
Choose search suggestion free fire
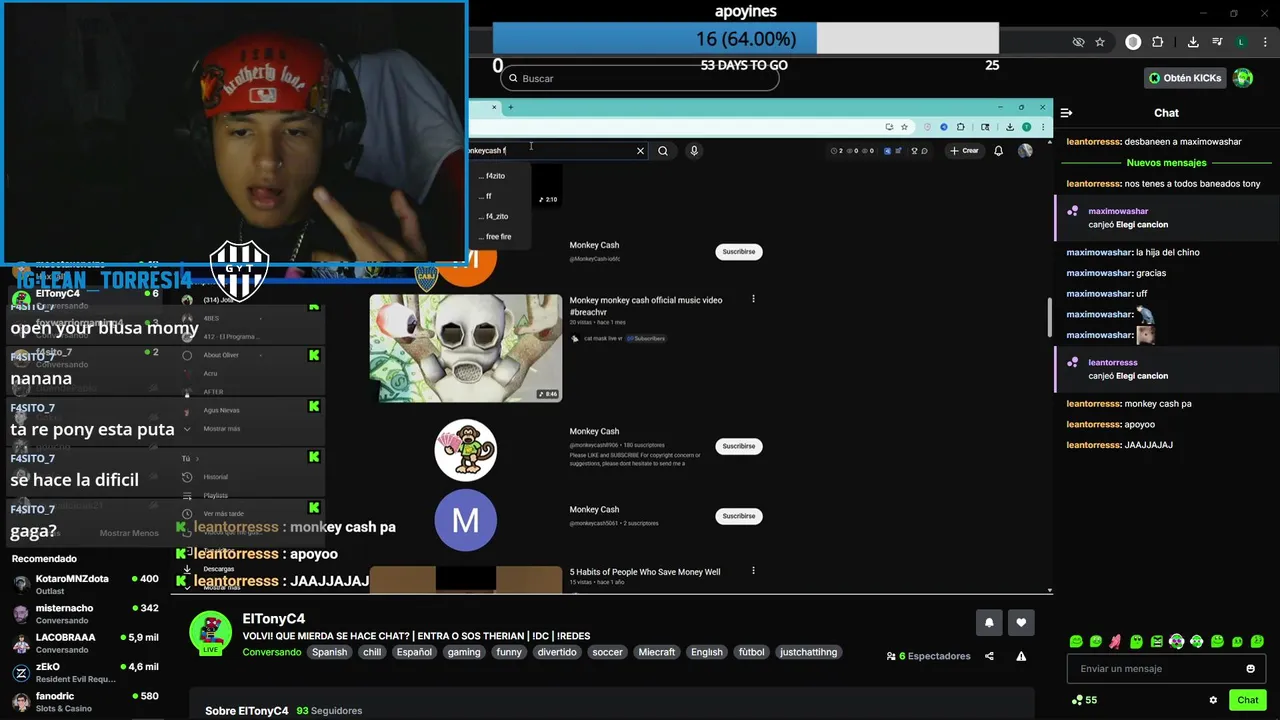pyautogui.click(x=497, y=237)
